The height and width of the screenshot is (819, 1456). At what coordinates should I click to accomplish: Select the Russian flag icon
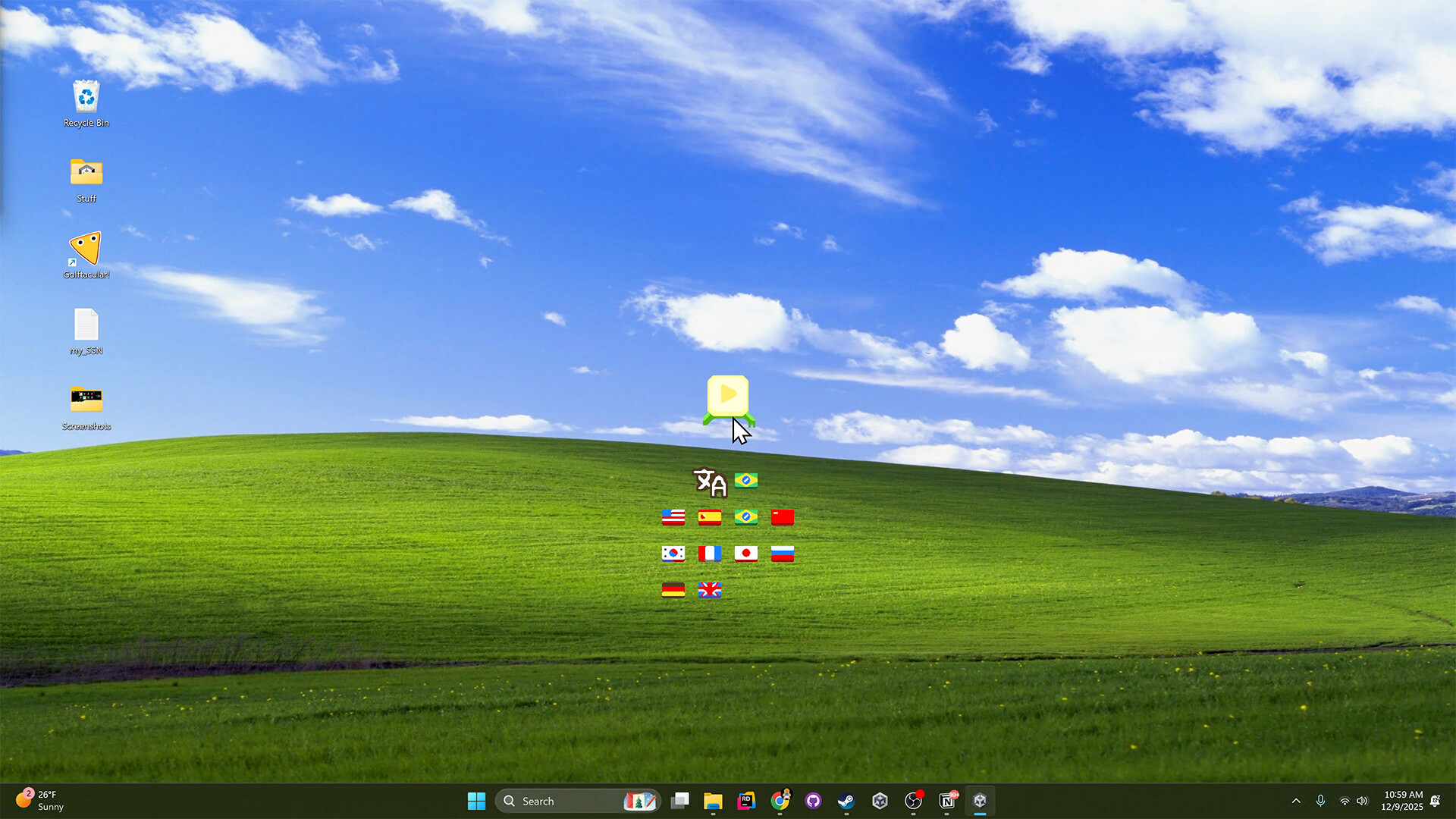(782, 553)
